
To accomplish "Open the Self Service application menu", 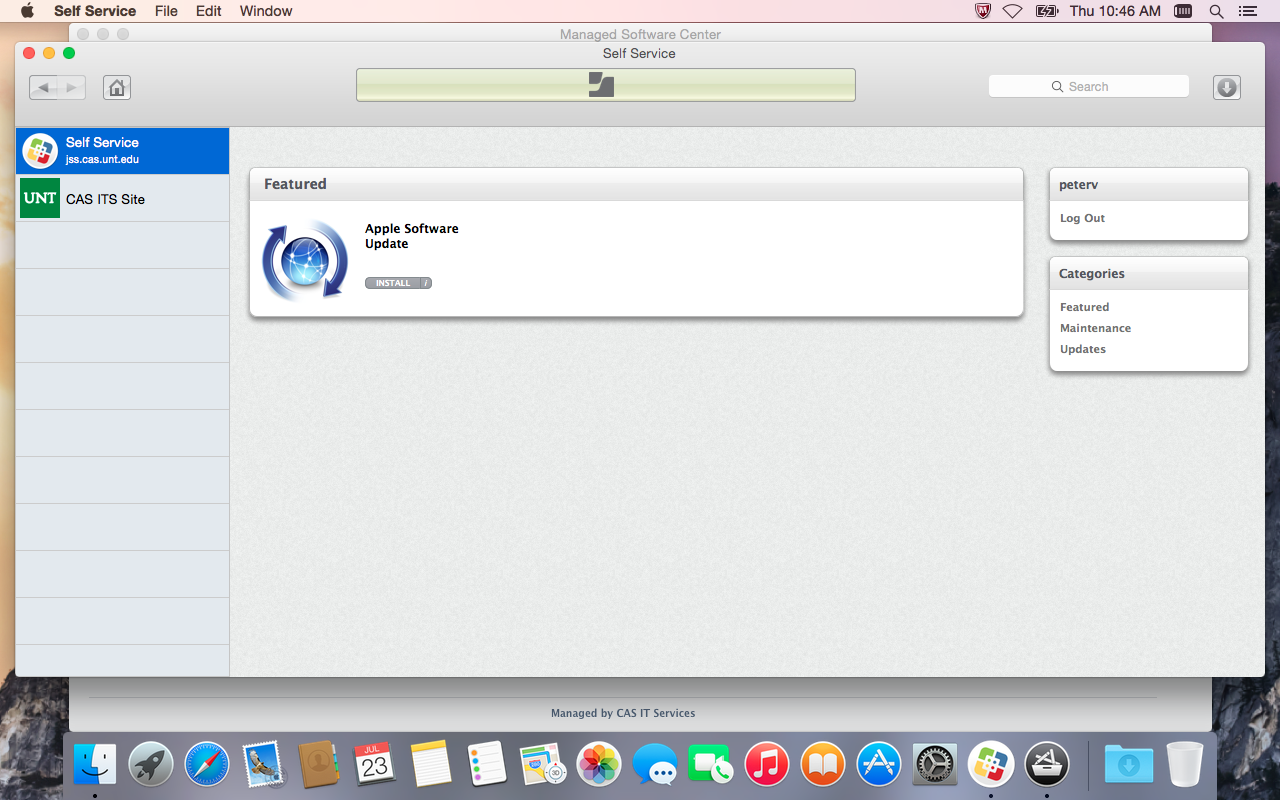I will 95,11.
